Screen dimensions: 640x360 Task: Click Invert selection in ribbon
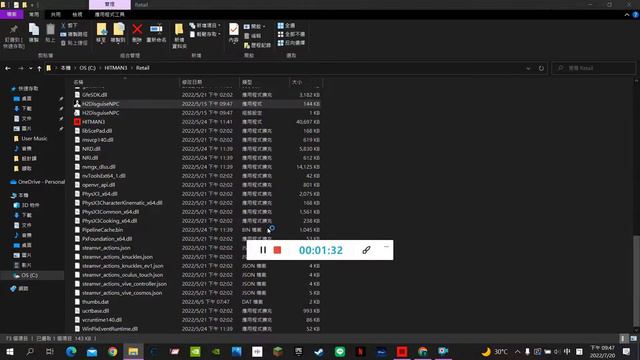(x=291, y=42)
